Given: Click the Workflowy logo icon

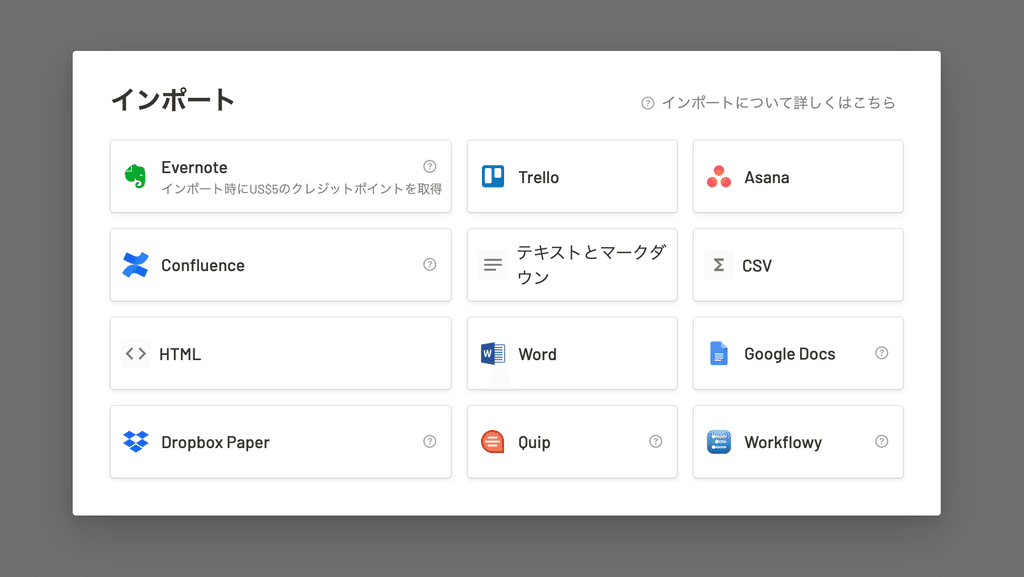Looking at the screenshot, I should (x=718, y=442).
